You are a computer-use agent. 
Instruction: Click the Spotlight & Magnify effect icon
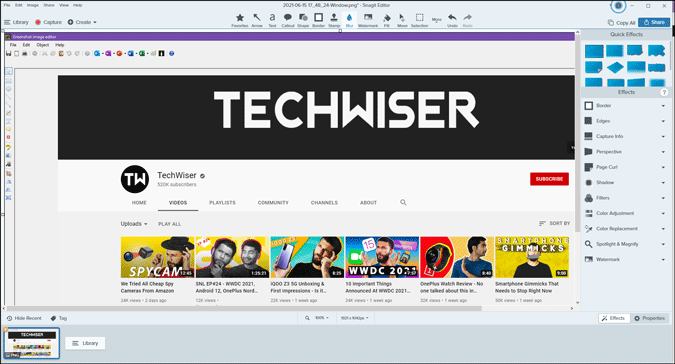tap(588, 244)
